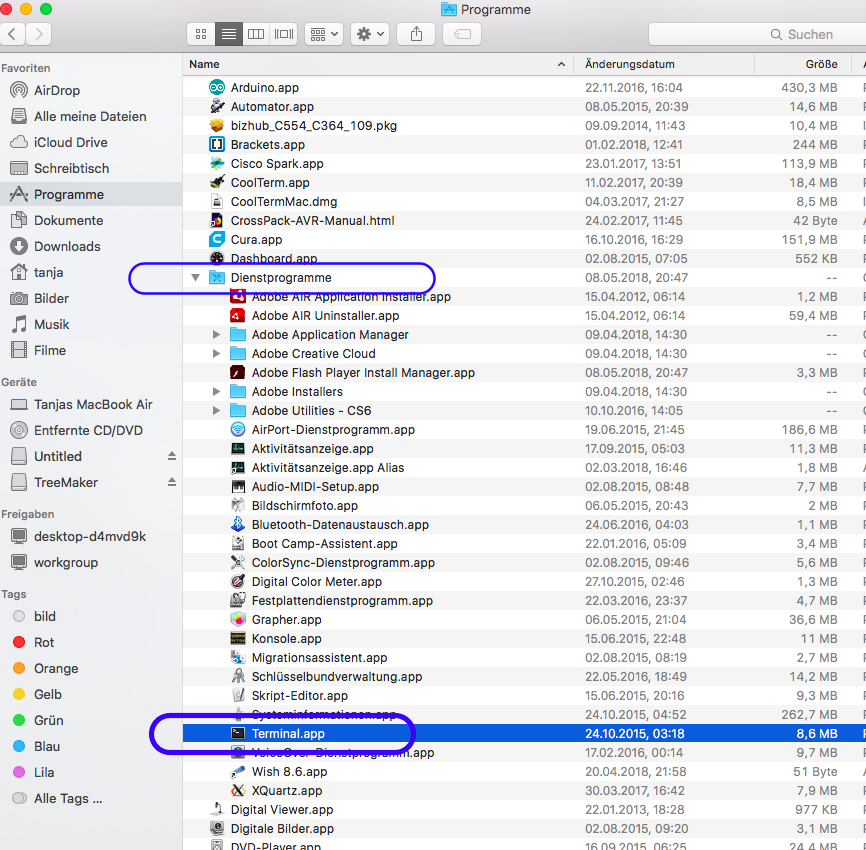Open the arrange-by dropdown menu

324,34
